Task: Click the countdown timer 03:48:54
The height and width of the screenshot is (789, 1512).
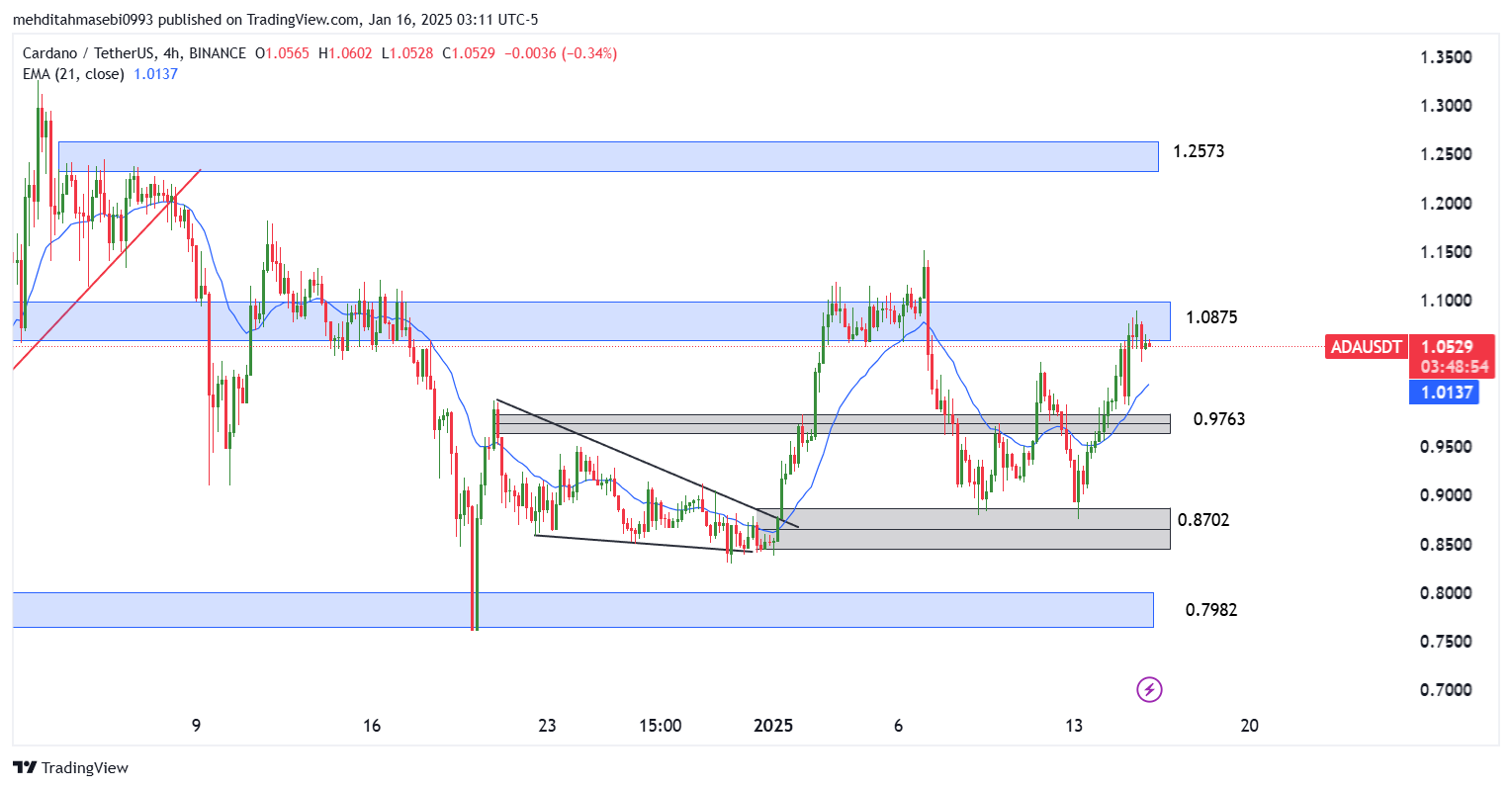Action: 1453,367
